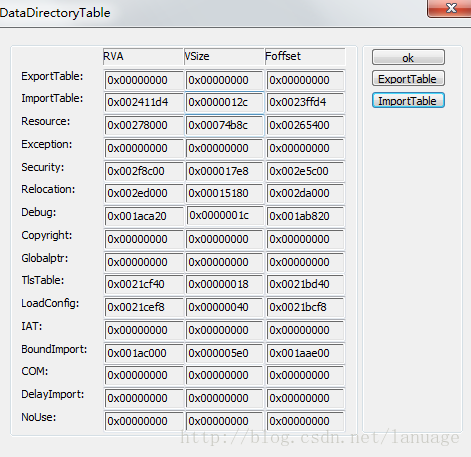Focus the Copyright VSize field
Image resolution: width=471 pixels, height=457 pixels.
point(225,239)
